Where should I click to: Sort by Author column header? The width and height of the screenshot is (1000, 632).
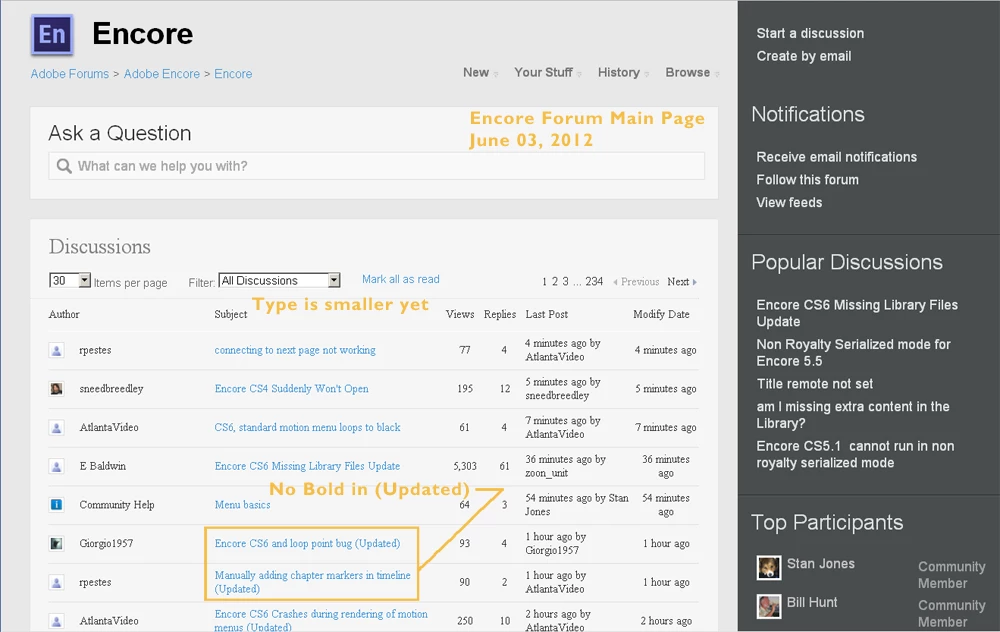pyautogui.click(x=64, y=314)
